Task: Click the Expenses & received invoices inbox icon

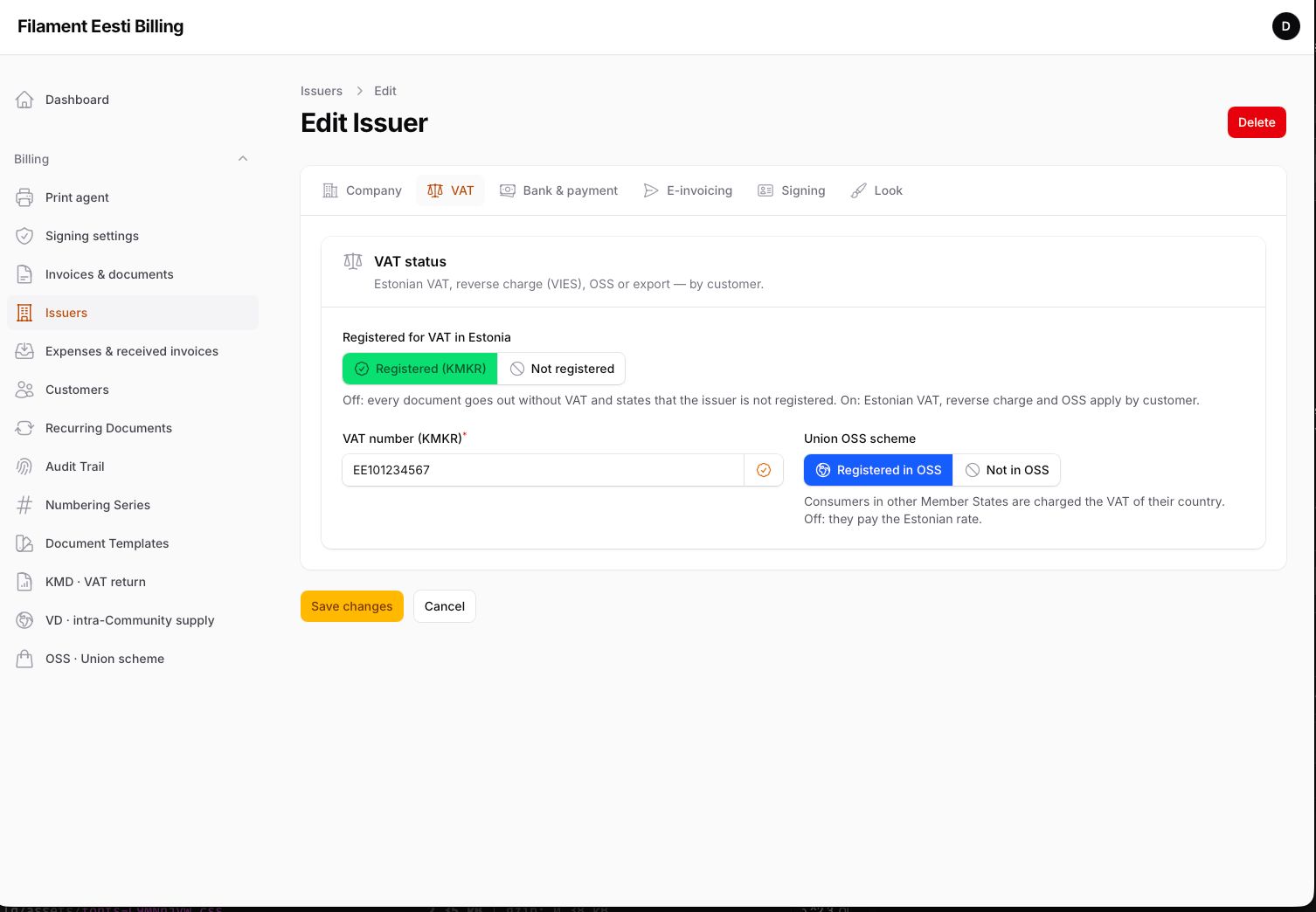Action: coord(24,351)
